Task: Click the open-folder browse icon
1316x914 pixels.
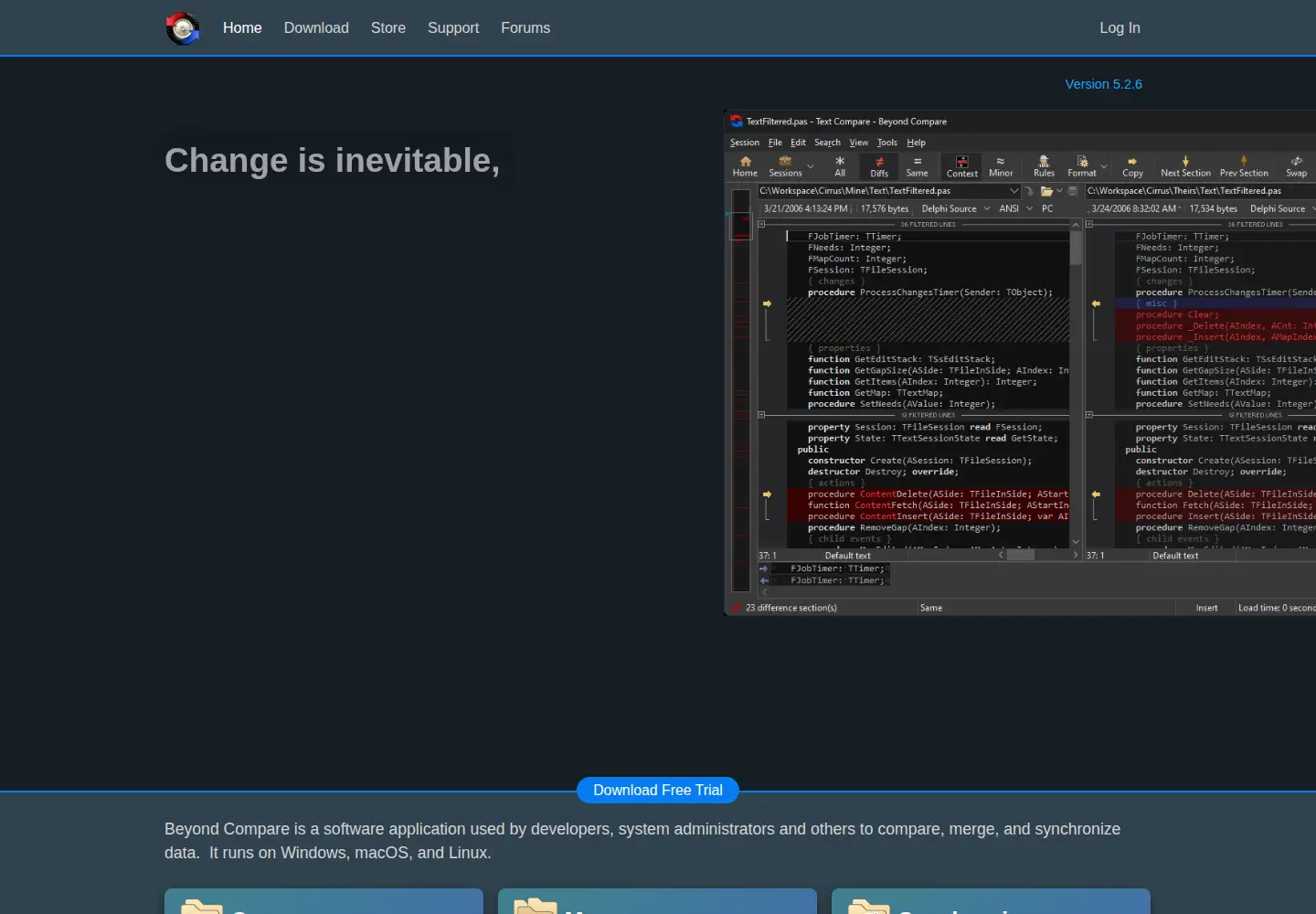Action: pos(1046,191)
